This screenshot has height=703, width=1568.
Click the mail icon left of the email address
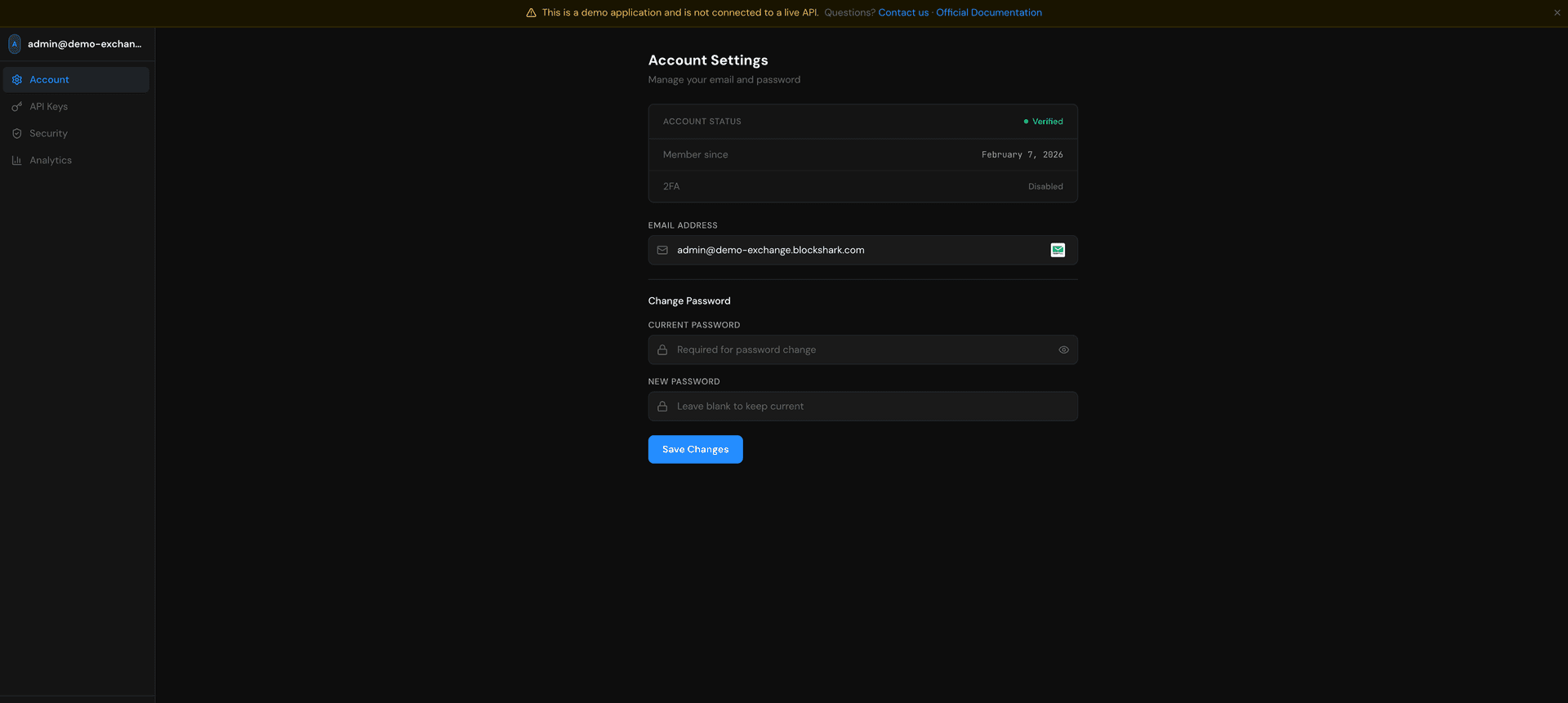pyautogui.click(x=662, y=251)
